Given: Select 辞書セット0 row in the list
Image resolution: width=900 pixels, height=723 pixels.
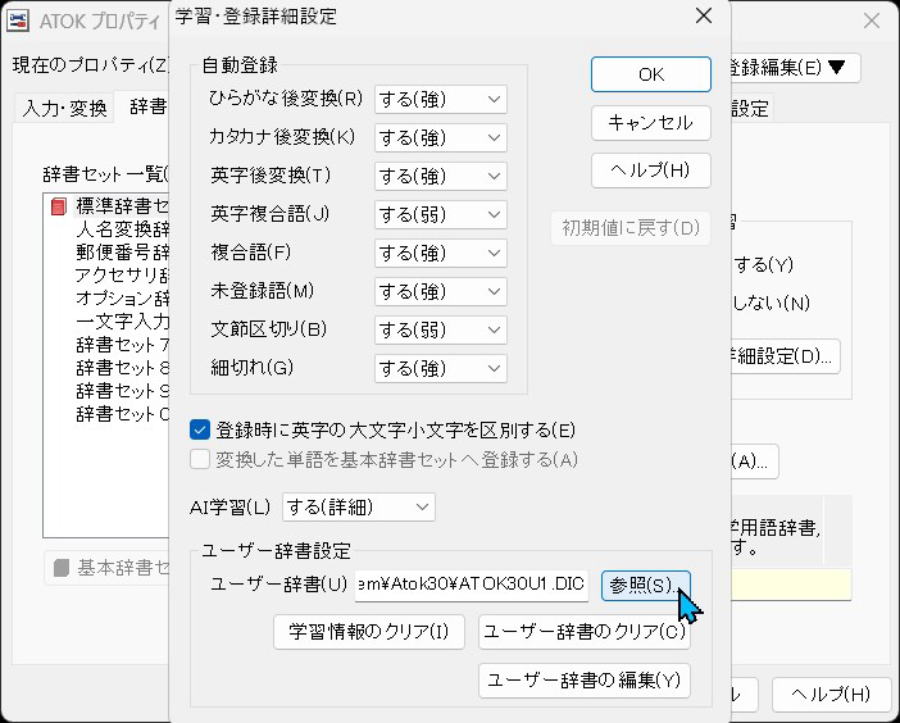Looking at the screenshot, I should point(122,414).
